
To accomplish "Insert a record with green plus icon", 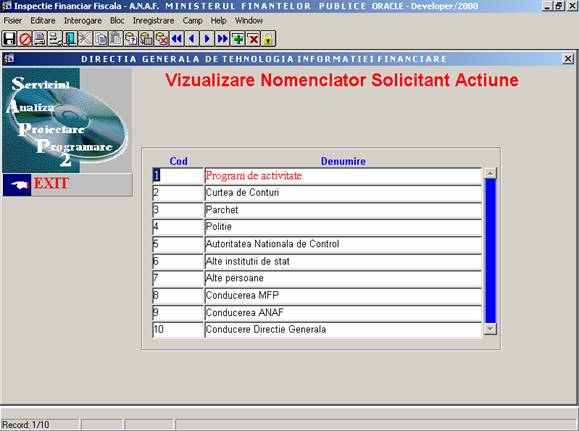I will [x=238, y=39].
